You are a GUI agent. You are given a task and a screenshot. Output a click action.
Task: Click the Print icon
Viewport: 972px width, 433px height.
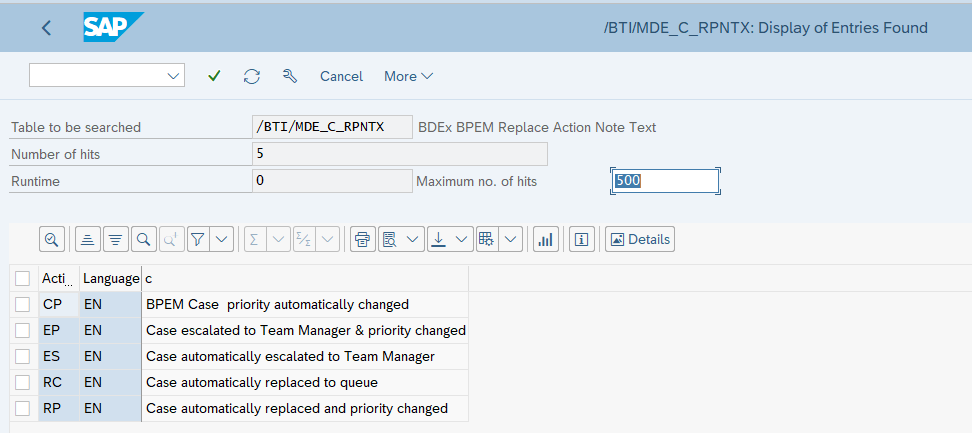[x=363, y=240]
